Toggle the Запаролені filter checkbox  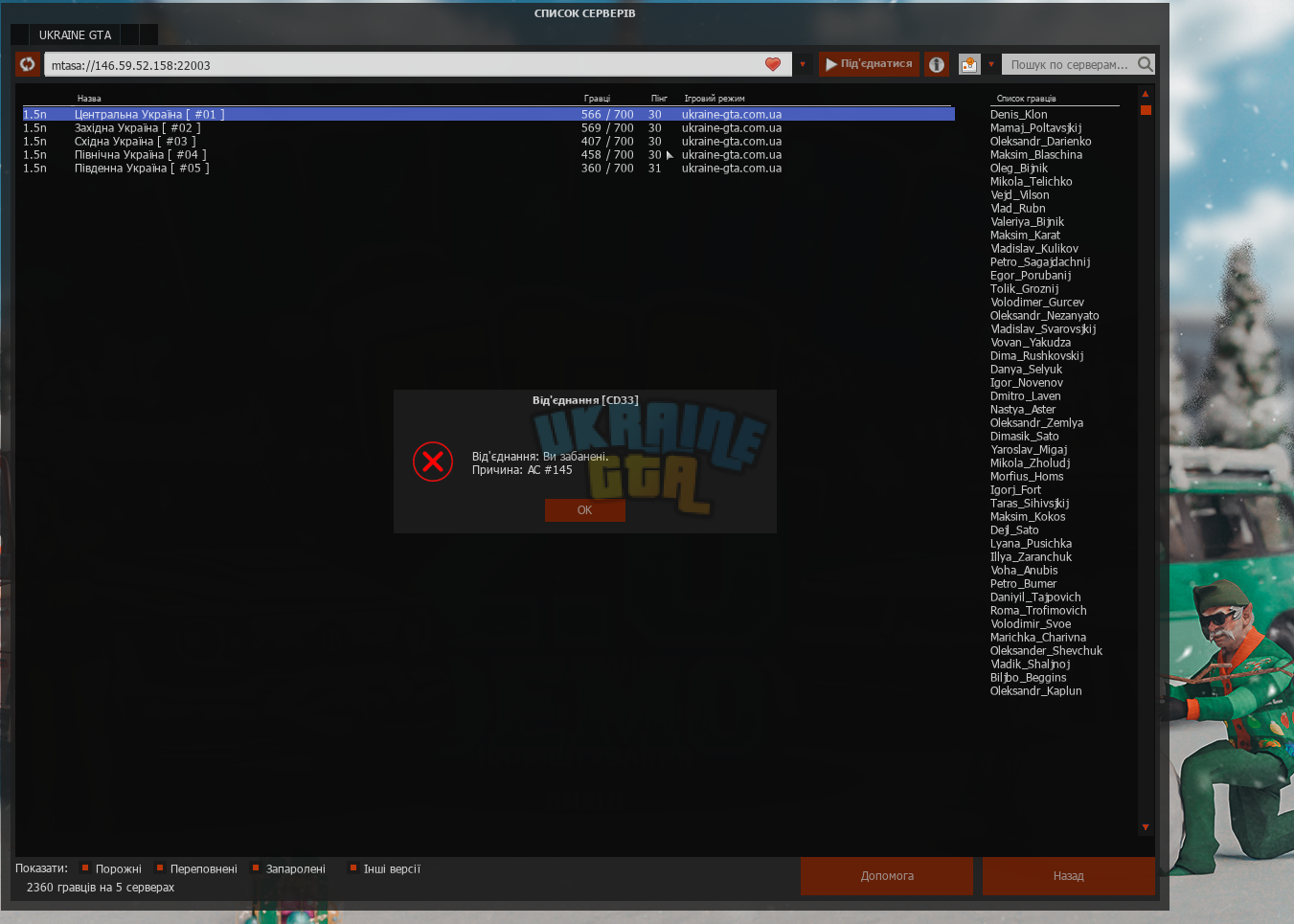pyautogui.click(x=256, y=868)
